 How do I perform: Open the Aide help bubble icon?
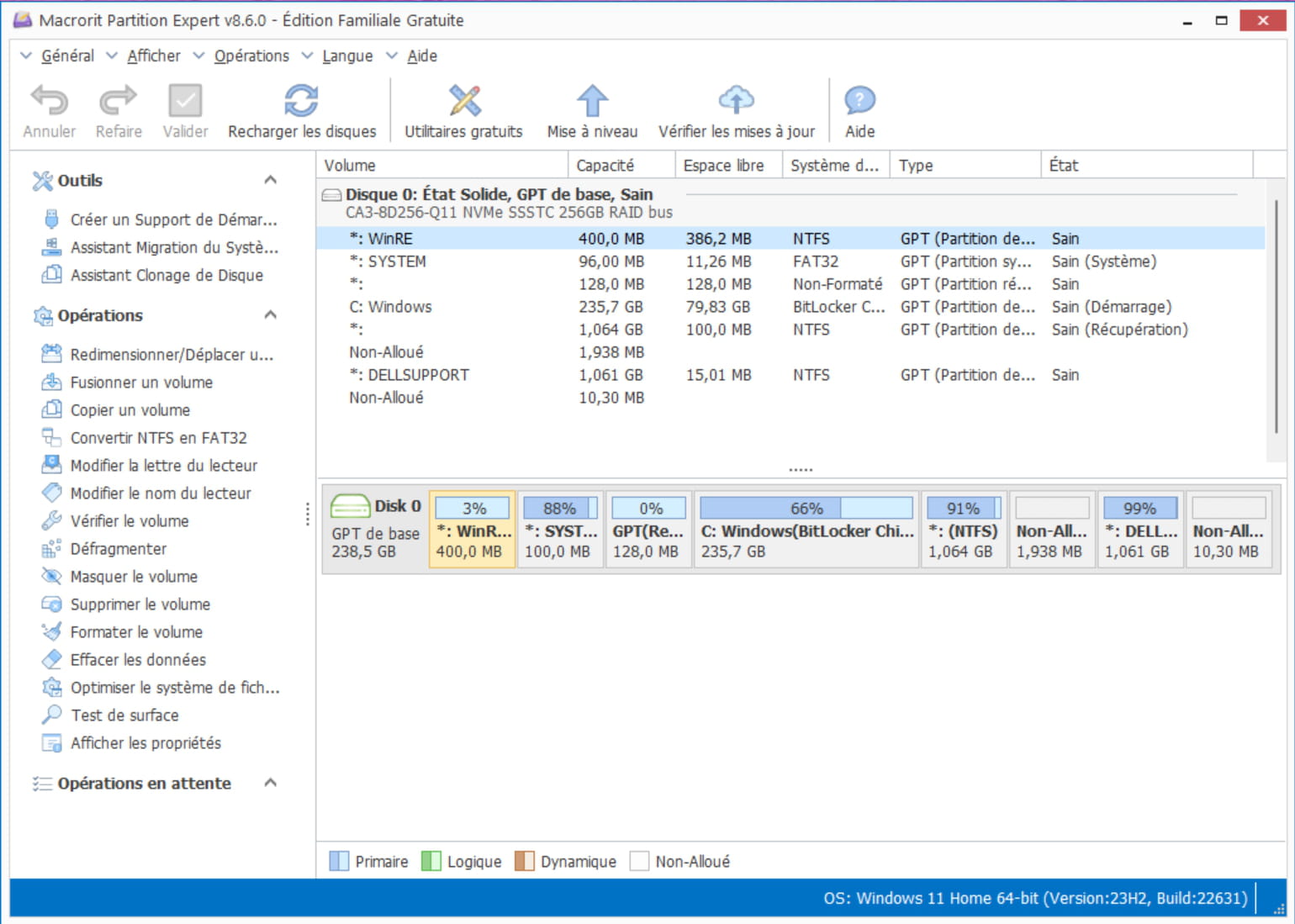[x=859, y=101]
